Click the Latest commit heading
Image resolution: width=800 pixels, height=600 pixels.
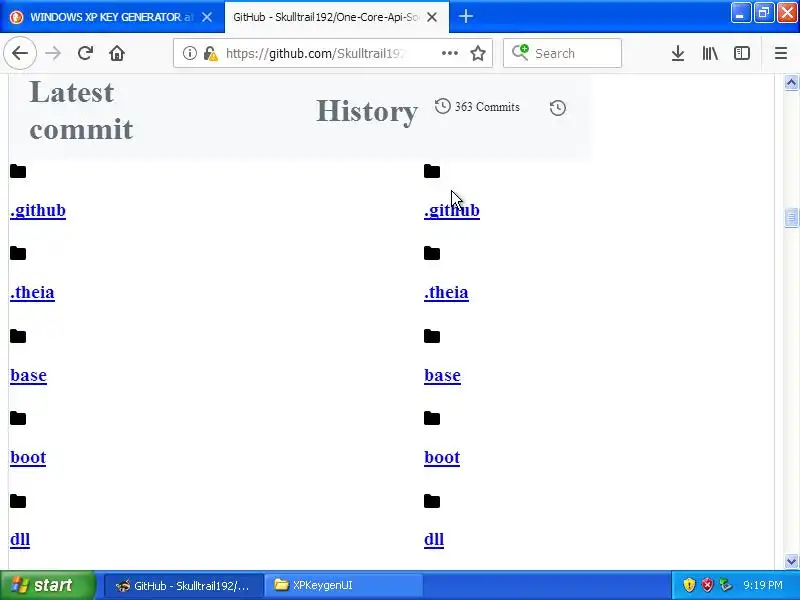pyautogui.click(x=81, y=110)
